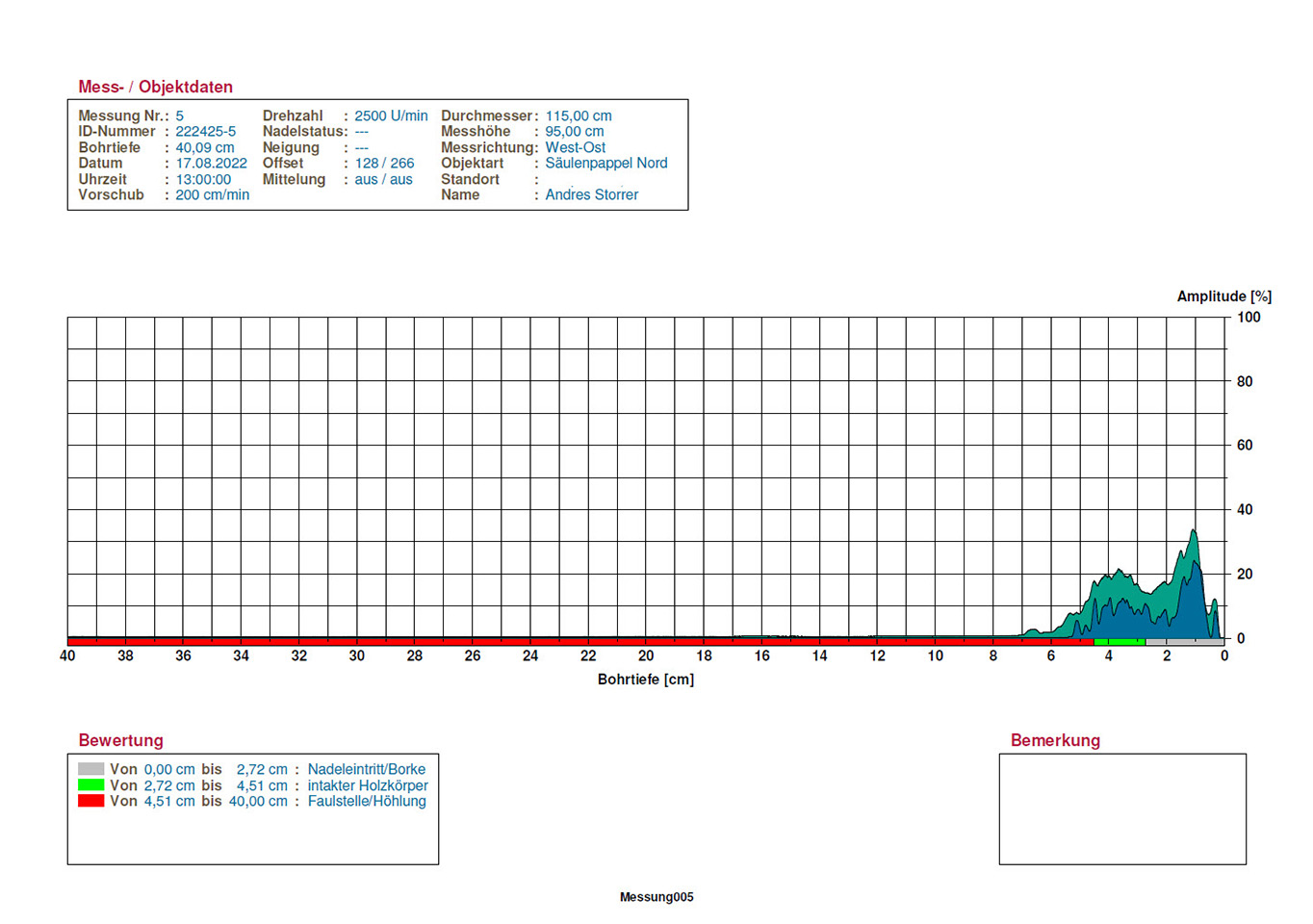The image size is (1313, 924).
Task: Click the highest peak of the amplitude curve
Action: coord(1194,531)
